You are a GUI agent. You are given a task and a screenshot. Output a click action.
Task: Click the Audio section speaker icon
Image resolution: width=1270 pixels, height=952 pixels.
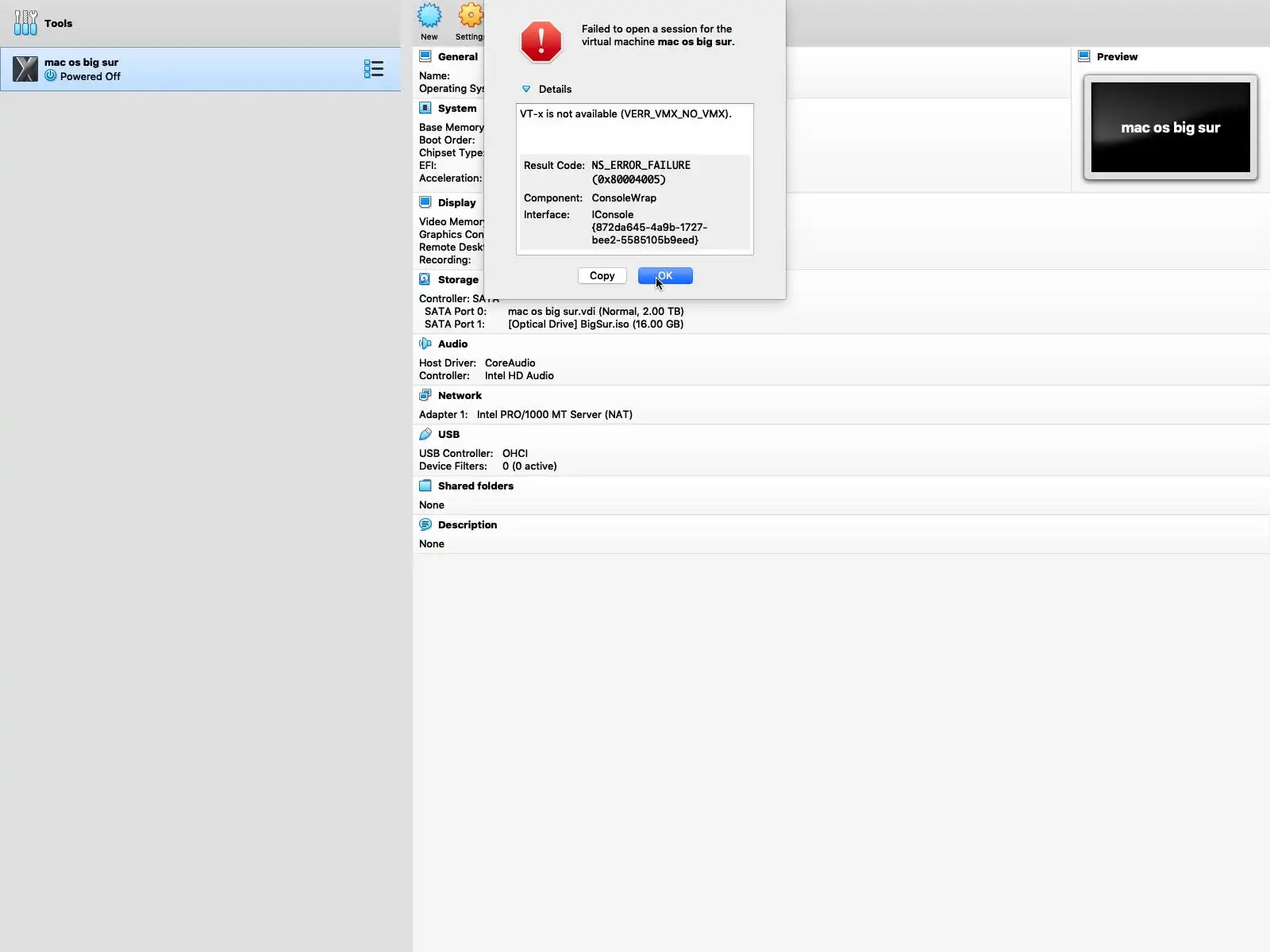point(425,344)
